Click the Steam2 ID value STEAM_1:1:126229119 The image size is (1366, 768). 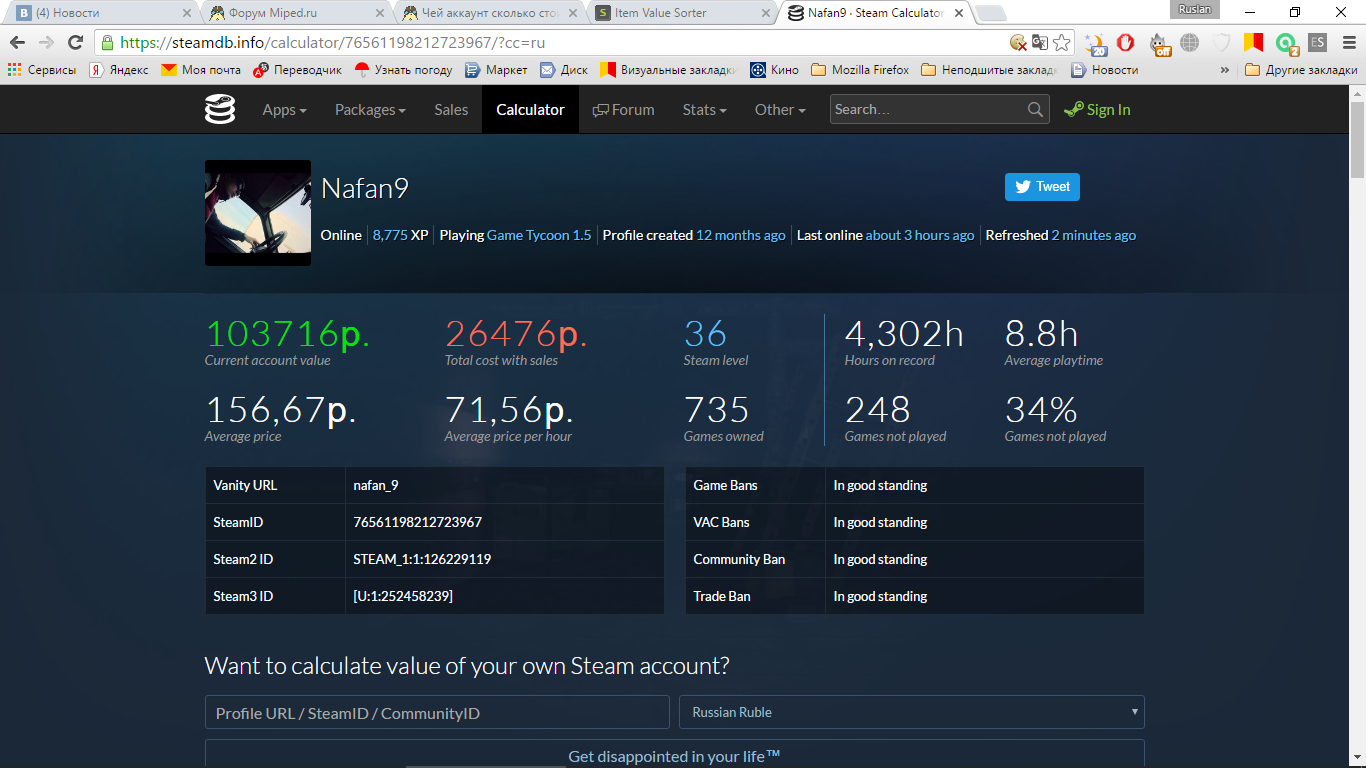tap(422, 559)
